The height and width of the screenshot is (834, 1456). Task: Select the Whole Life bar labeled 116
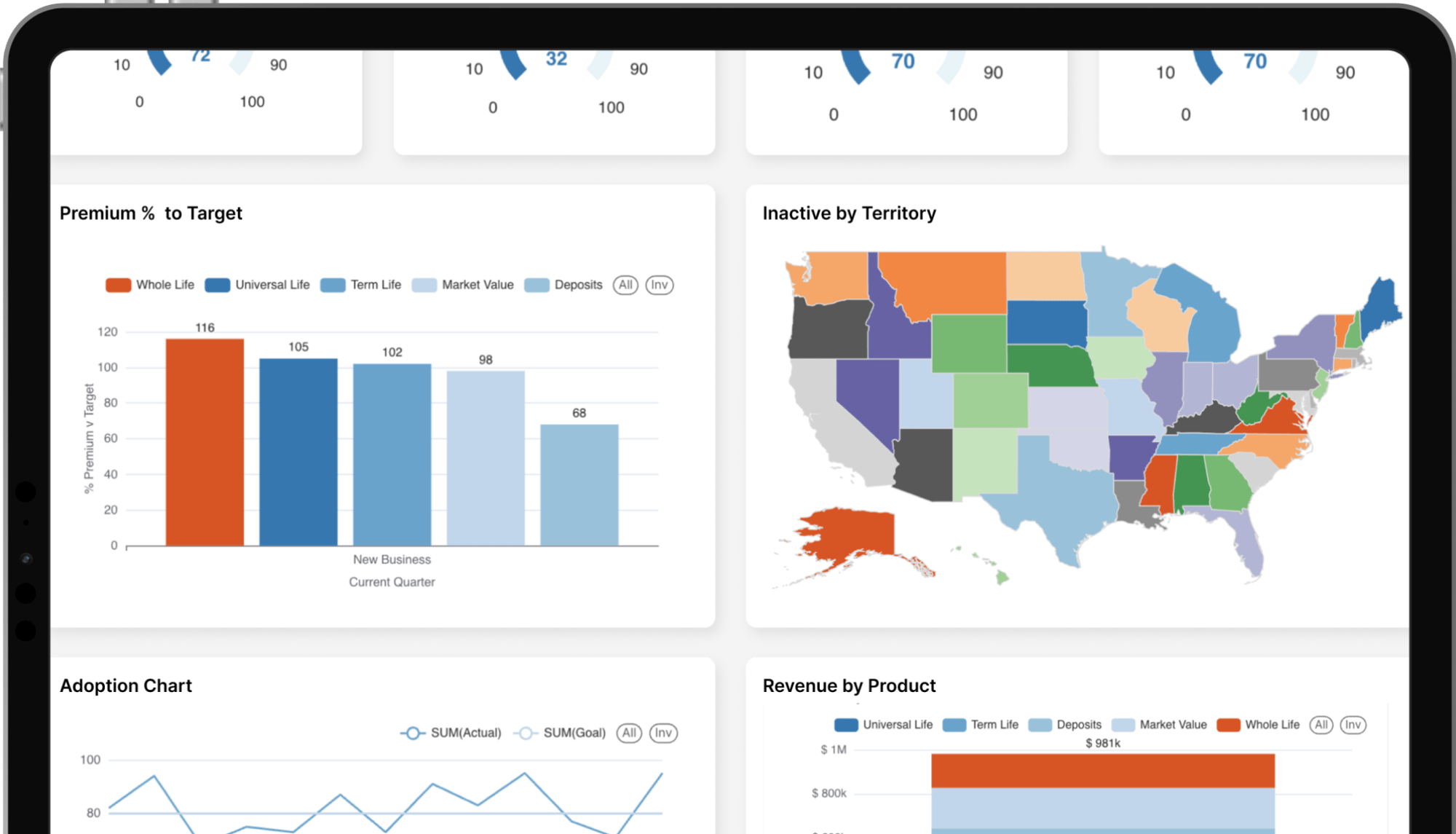tap(205, 442)
